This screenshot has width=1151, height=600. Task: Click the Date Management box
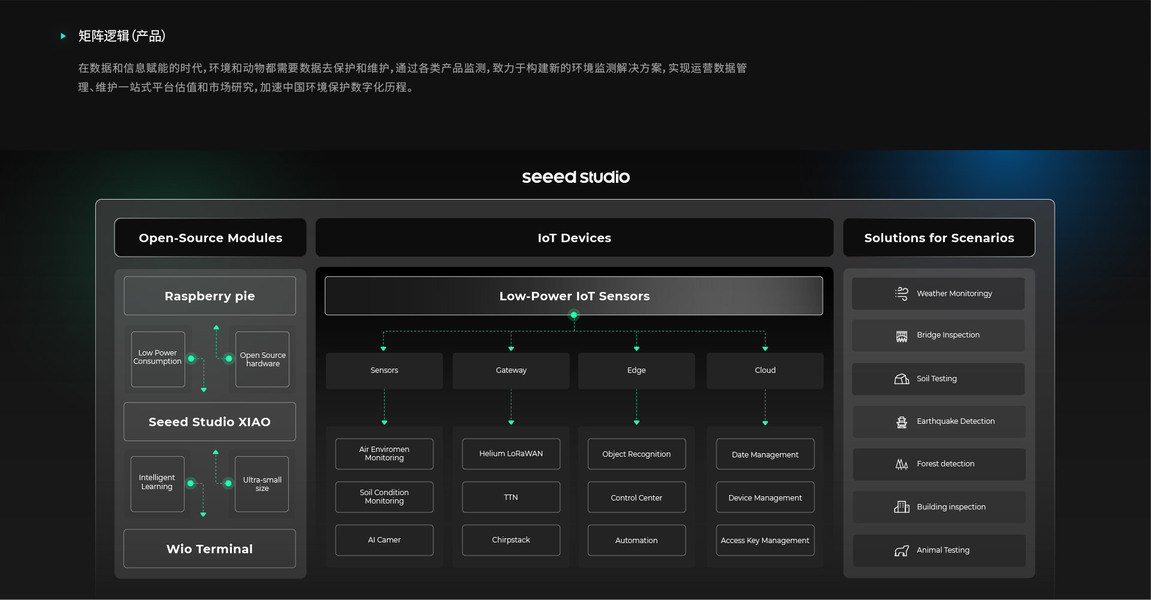click(x=765, y=454)
